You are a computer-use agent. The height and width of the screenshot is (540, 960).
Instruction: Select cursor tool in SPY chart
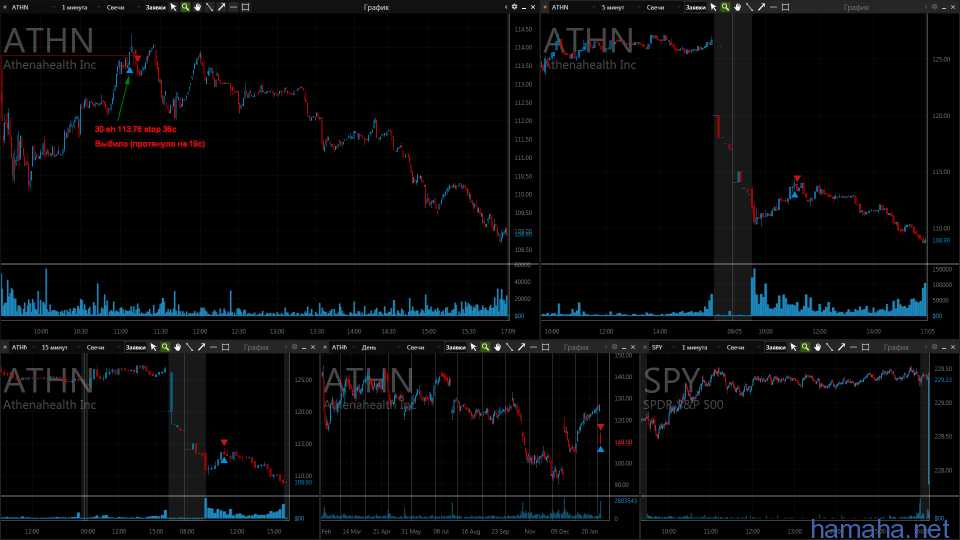point(793,347)
